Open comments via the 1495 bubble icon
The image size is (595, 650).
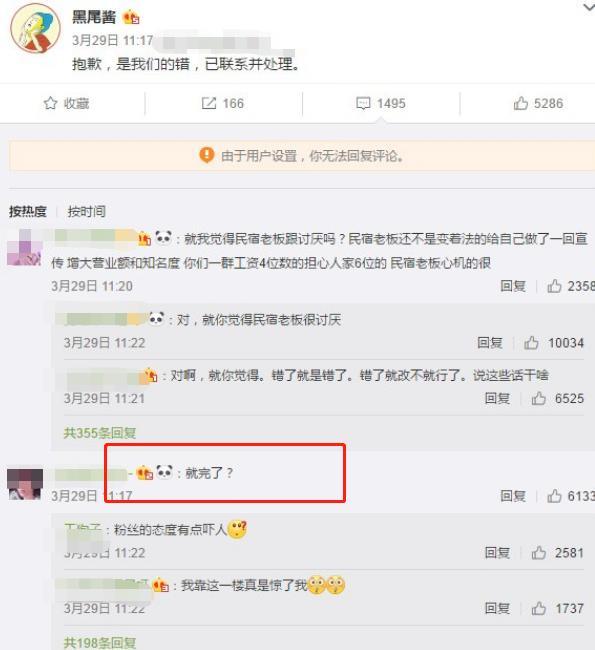pos(363,103)
